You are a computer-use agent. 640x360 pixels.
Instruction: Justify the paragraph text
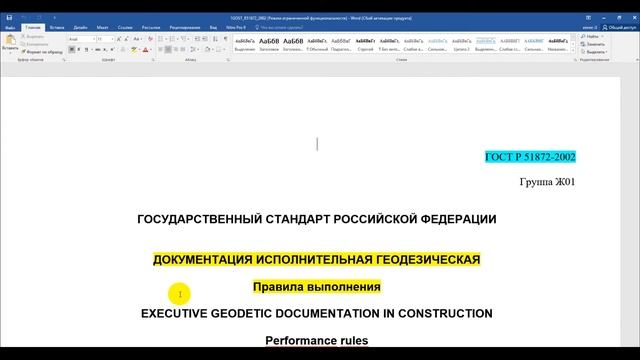coord(183,49)
